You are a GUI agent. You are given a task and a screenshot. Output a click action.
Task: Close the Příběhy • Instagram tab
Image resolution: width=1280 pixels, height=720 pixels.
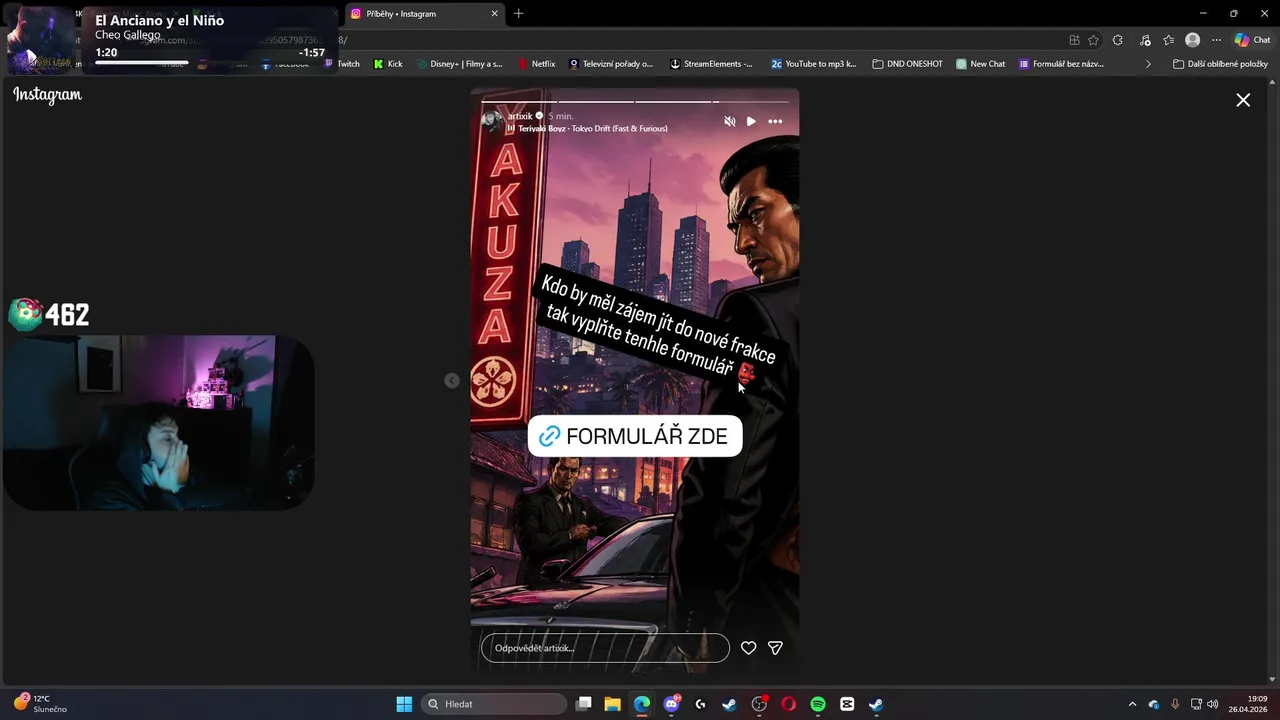tap(494, 14)
